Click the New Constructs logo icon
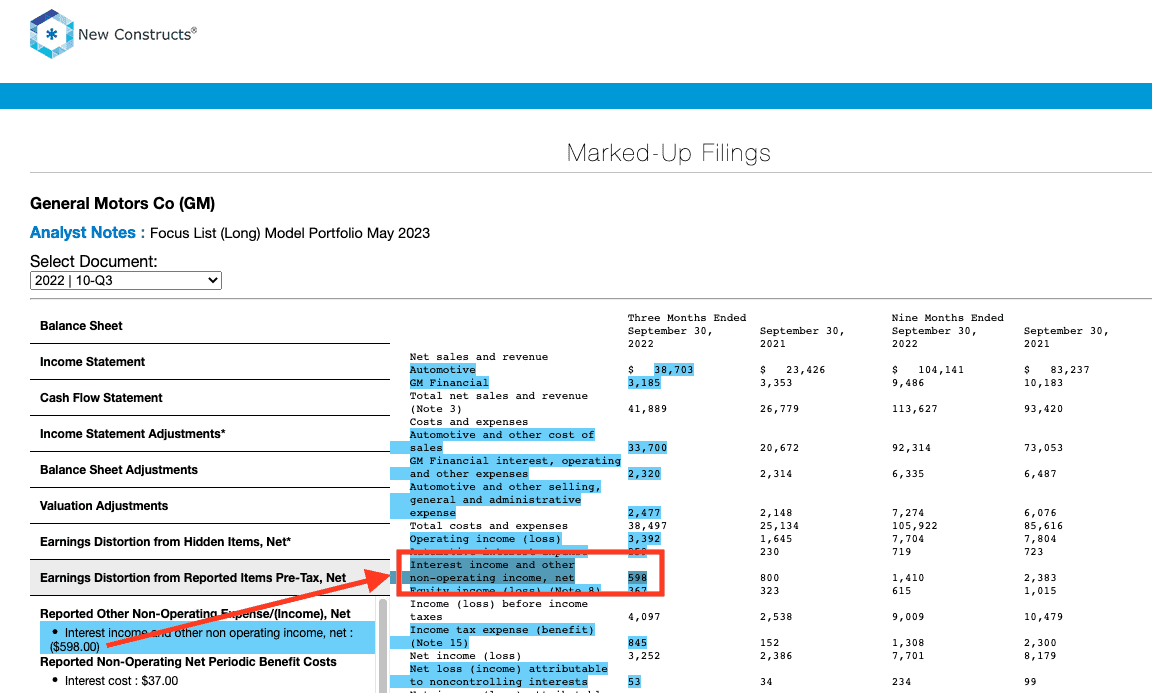The image size is (1152, 693). pos(51,34)
